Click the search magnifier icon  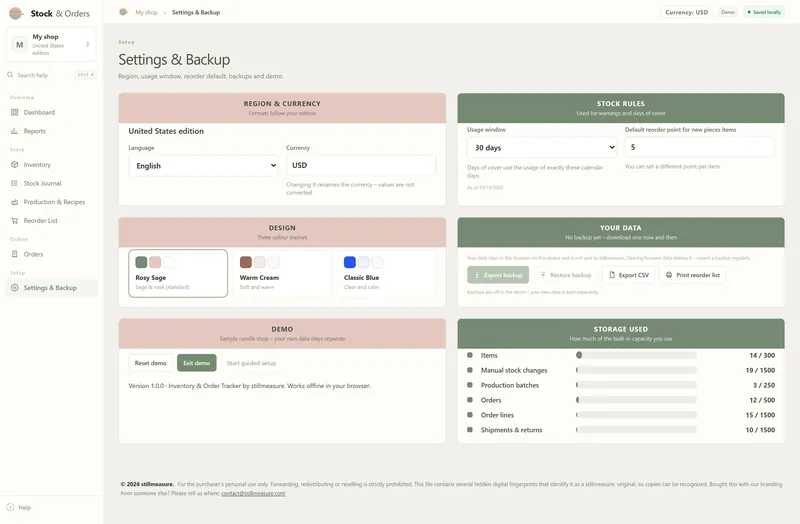(x=10, y=75)
